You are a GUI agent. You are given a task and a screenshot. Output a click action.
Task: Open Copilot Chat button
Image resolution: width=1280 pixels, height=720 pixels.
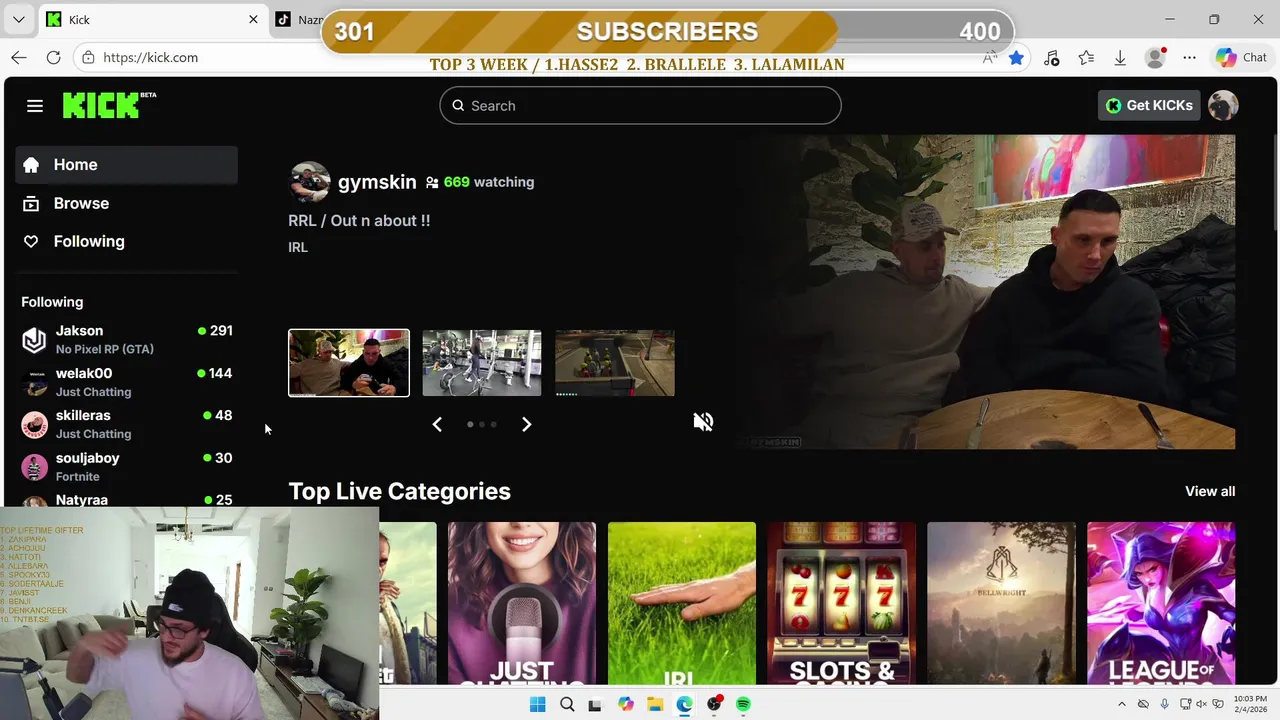[1241, 58]
